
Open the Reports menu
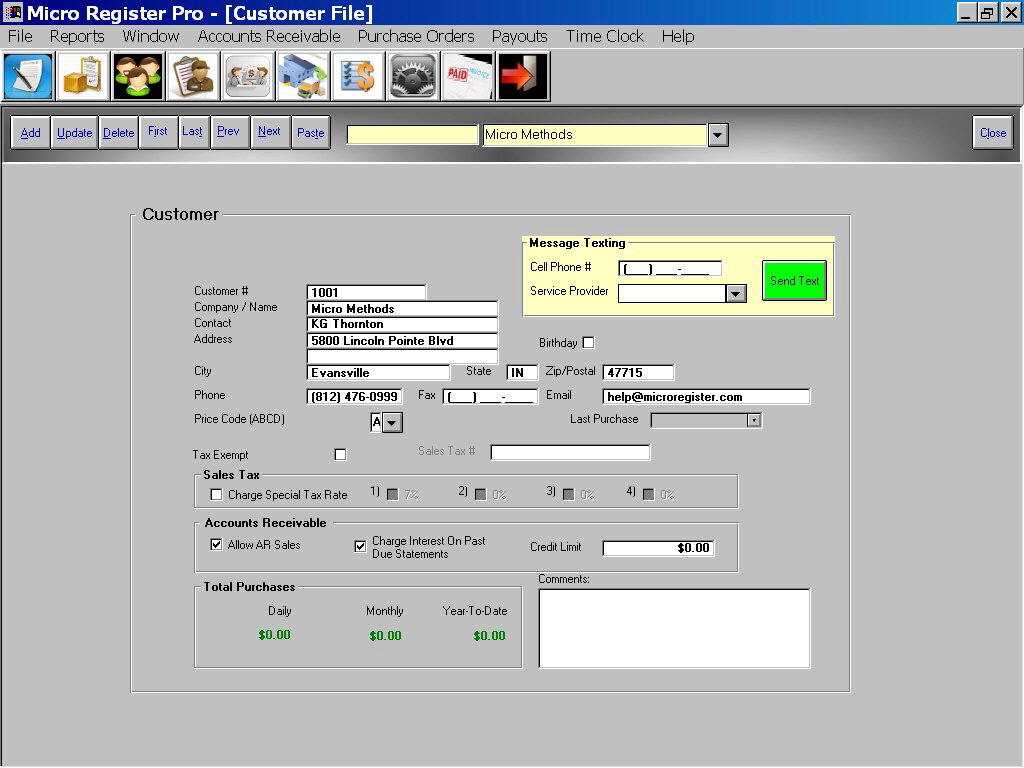click(77, 37)
